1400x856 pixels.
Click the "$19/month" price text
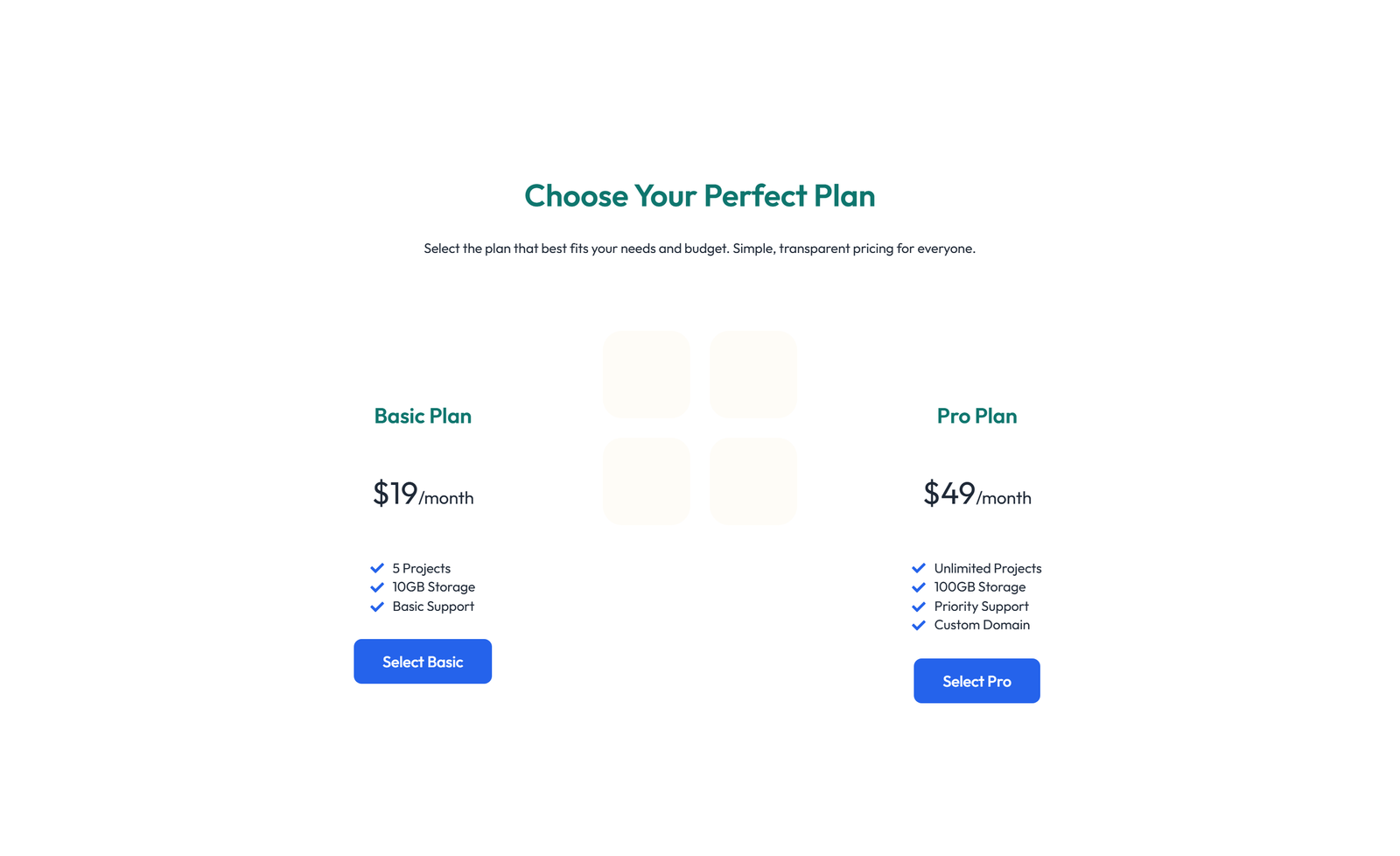click(x=423, y=495)
